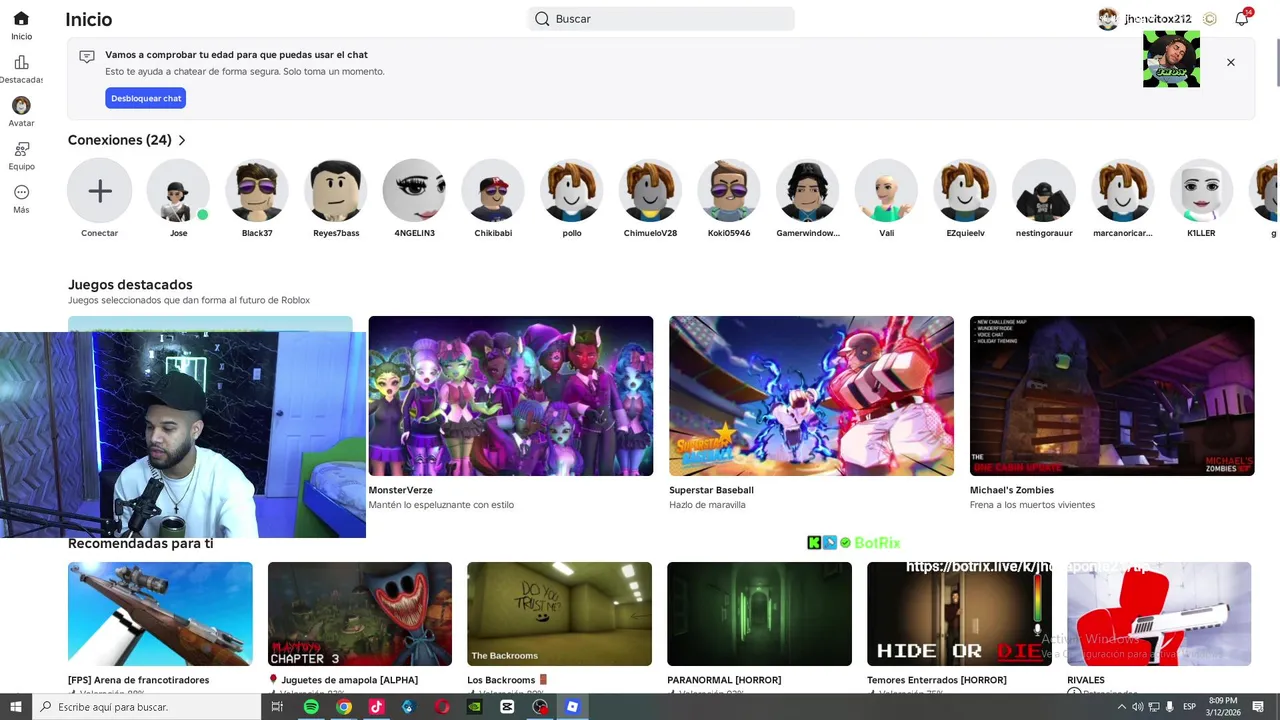
Task: Open the RIVALES game thumbnail
Action: 1159,614
